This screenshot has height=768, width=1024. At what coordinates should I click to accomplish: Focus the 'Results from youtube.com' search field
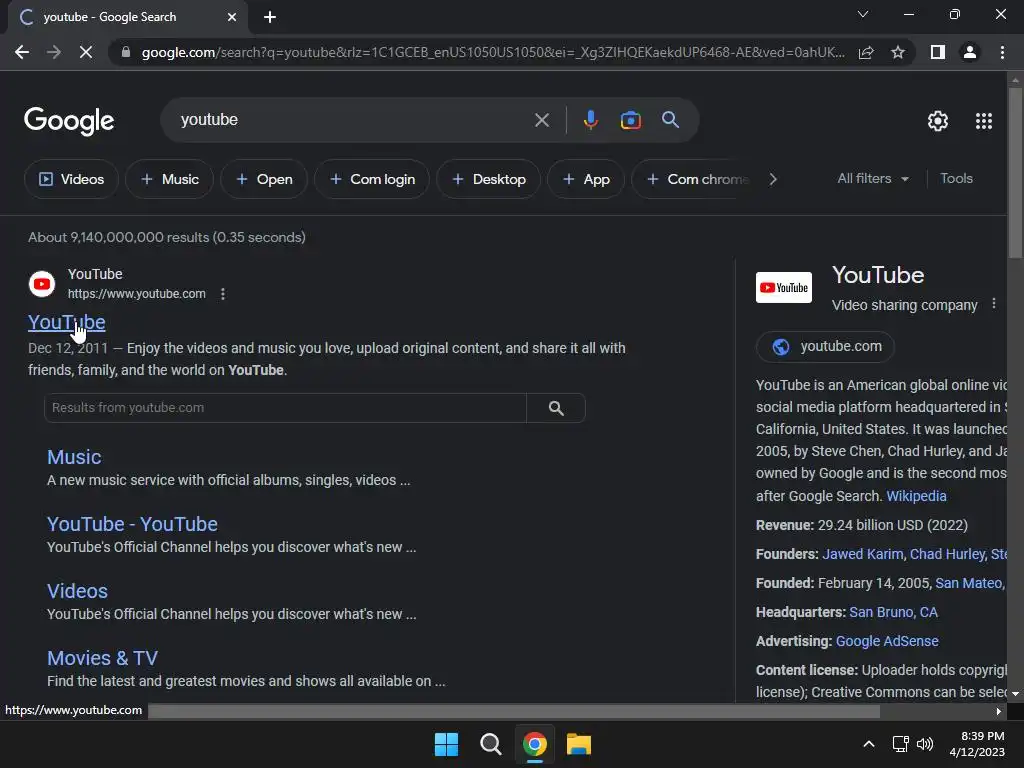(x=285, y=408)
